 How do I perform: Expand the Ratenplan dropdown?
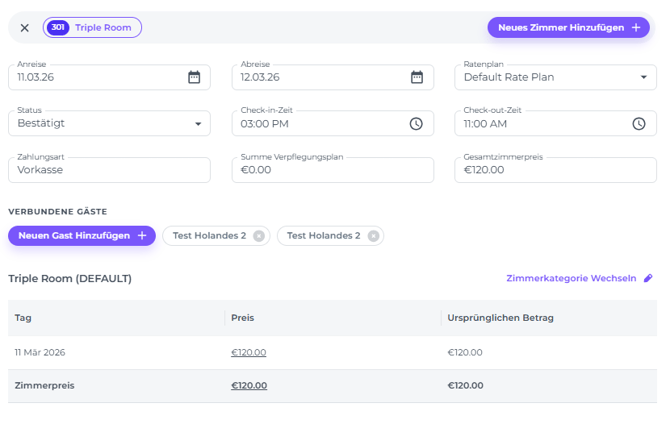pos(643,77)
